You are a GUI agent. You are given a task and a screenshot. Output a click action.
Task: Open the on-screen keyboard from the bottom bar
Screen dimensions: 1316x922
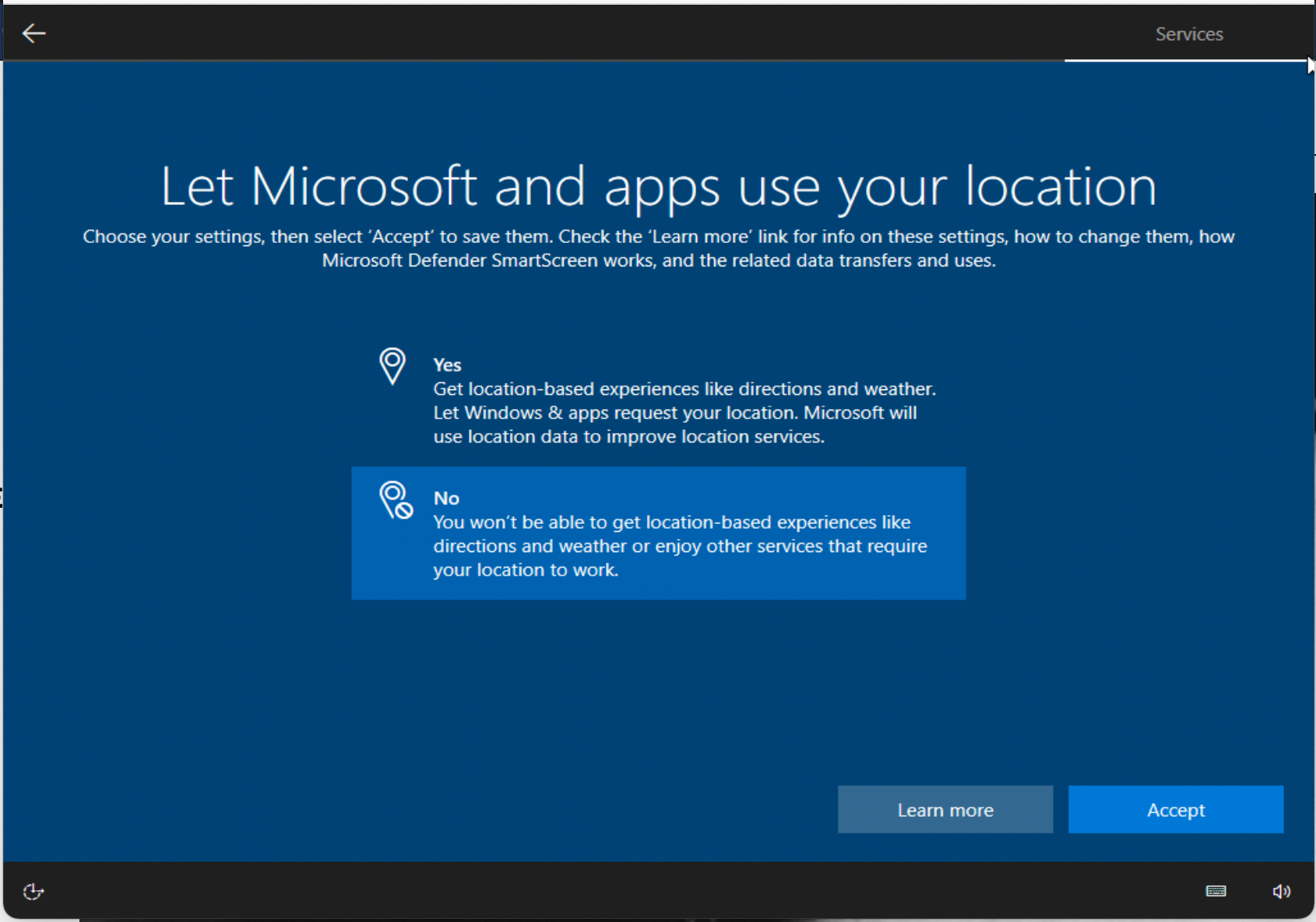1216,891
